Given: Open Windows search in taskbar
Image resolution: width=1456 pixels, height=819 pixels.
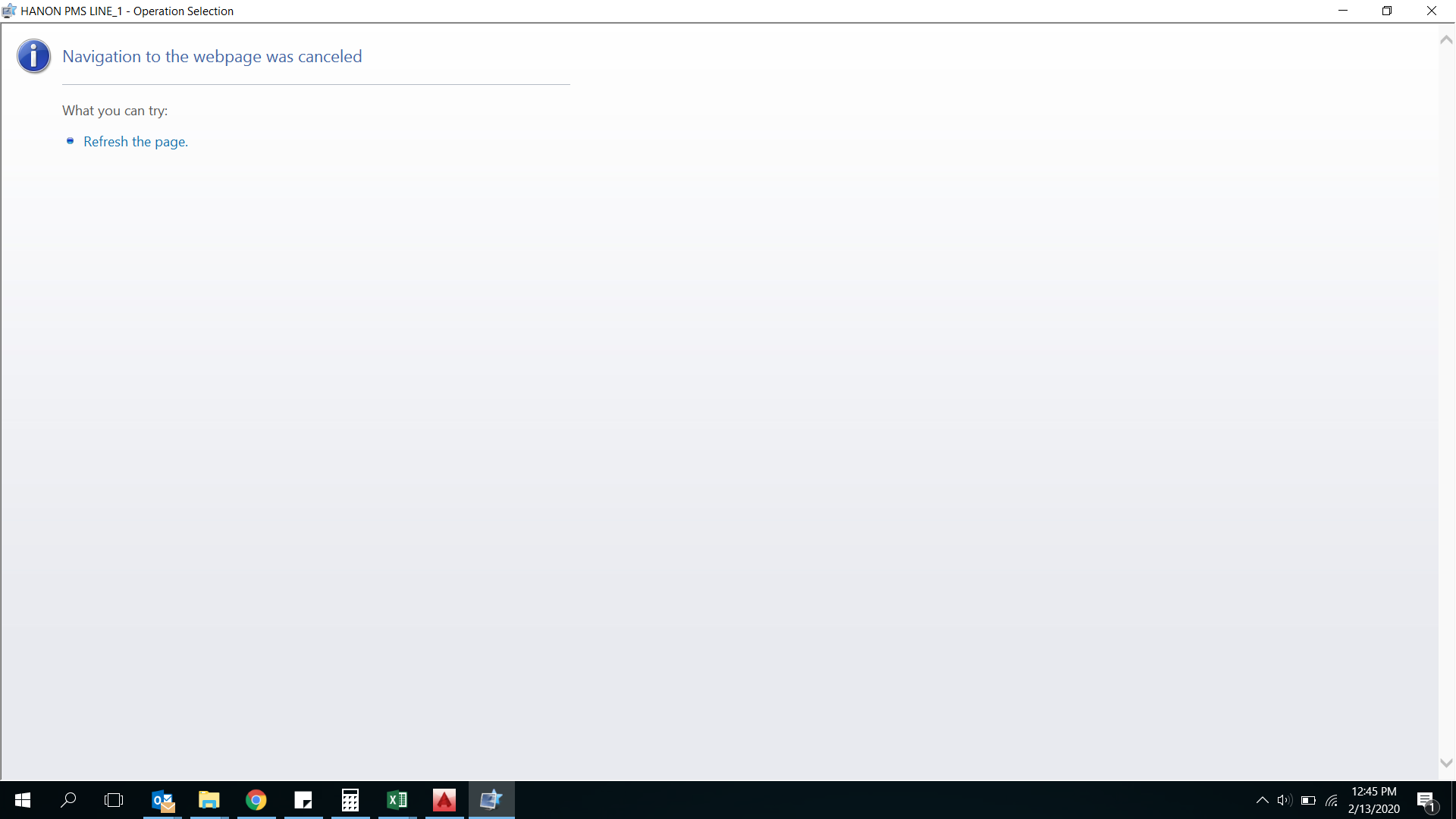Looking at the screenshot, I should 68,800.
